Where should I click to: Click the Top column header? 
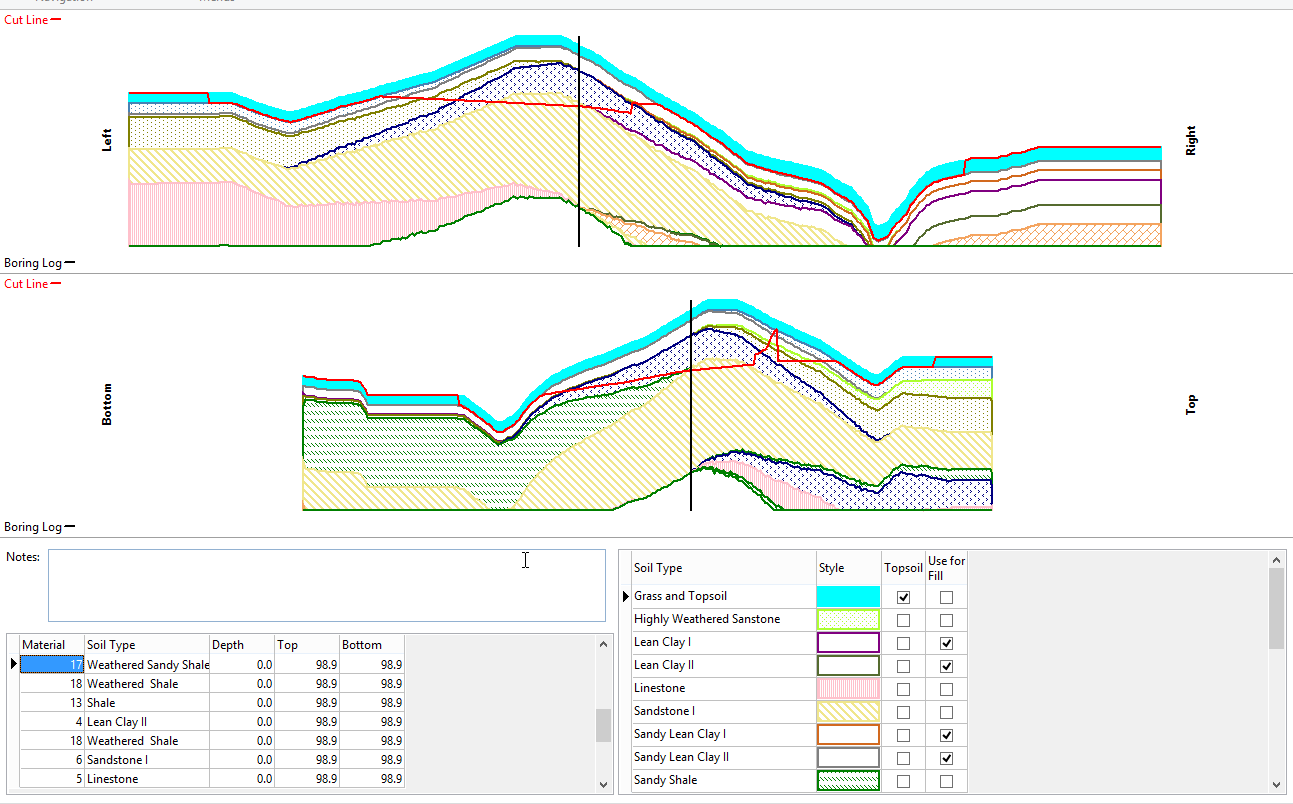click(307, 645)
